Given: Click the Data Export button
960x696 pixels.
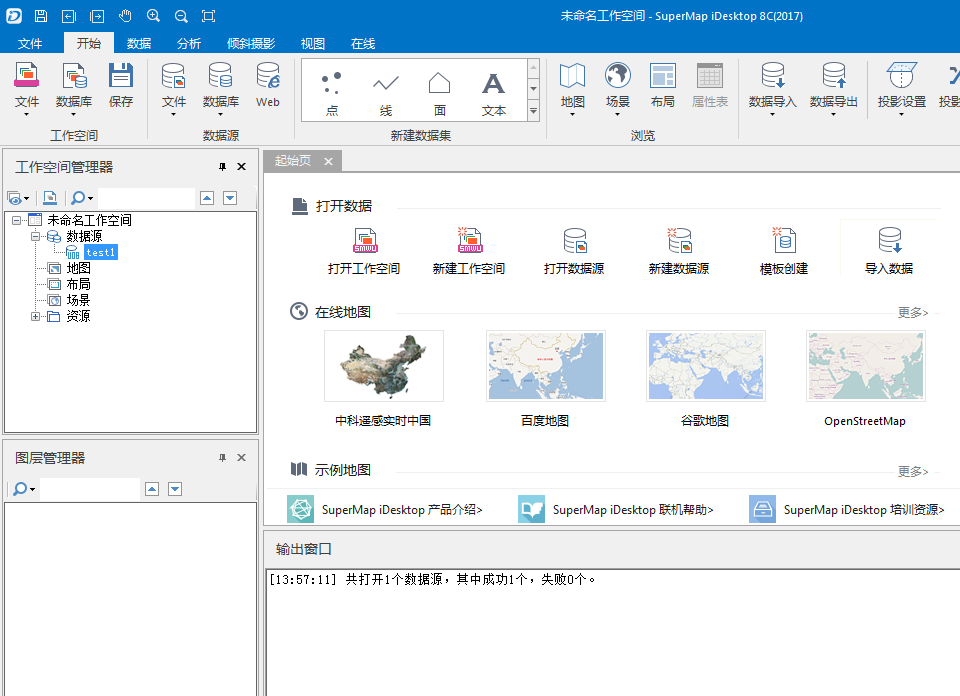Looking at the screenshot, I should pyautogui.click(x=834, y=89).
